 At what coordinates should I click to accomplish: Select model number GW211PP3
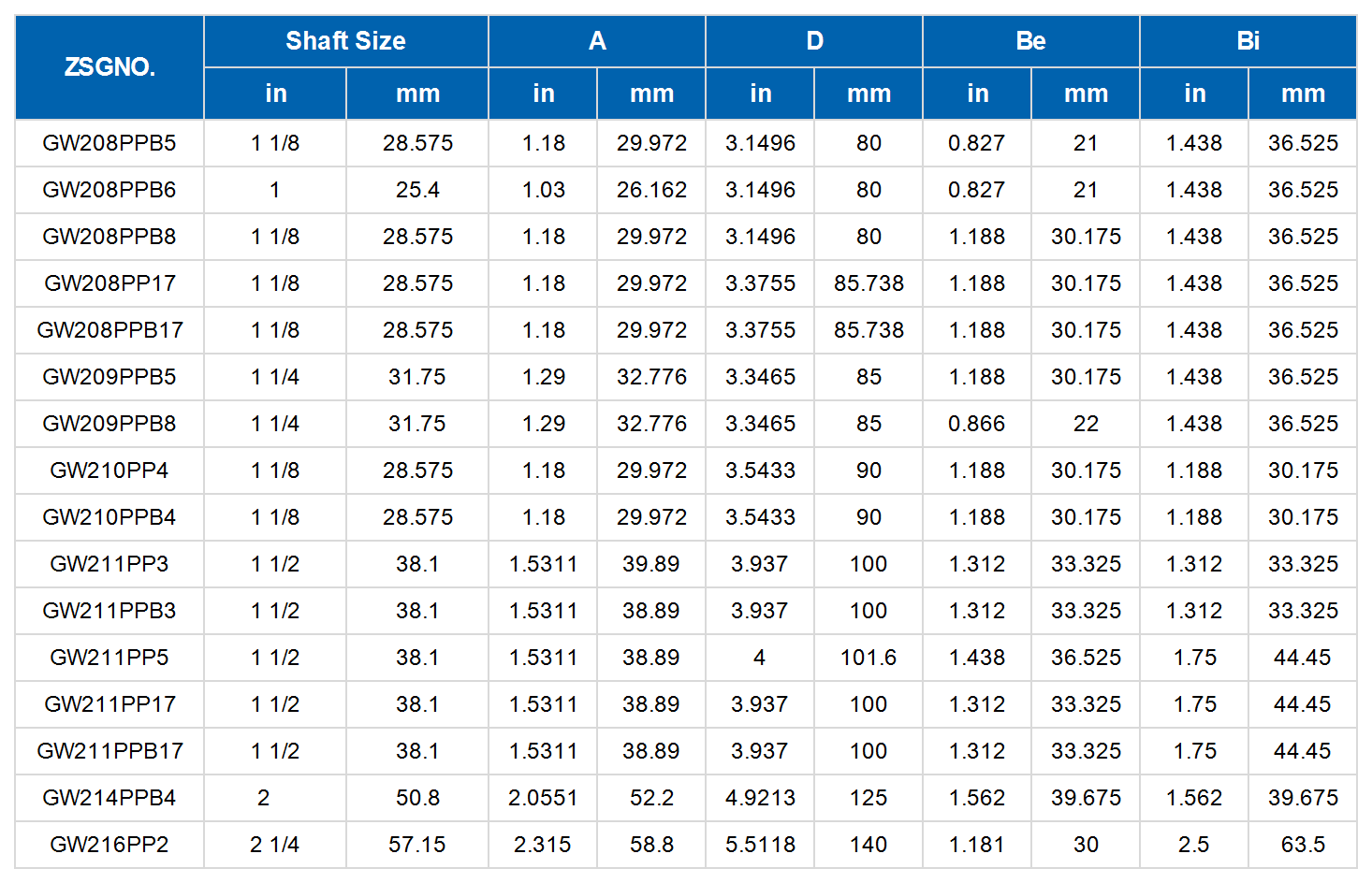point(109,564)
